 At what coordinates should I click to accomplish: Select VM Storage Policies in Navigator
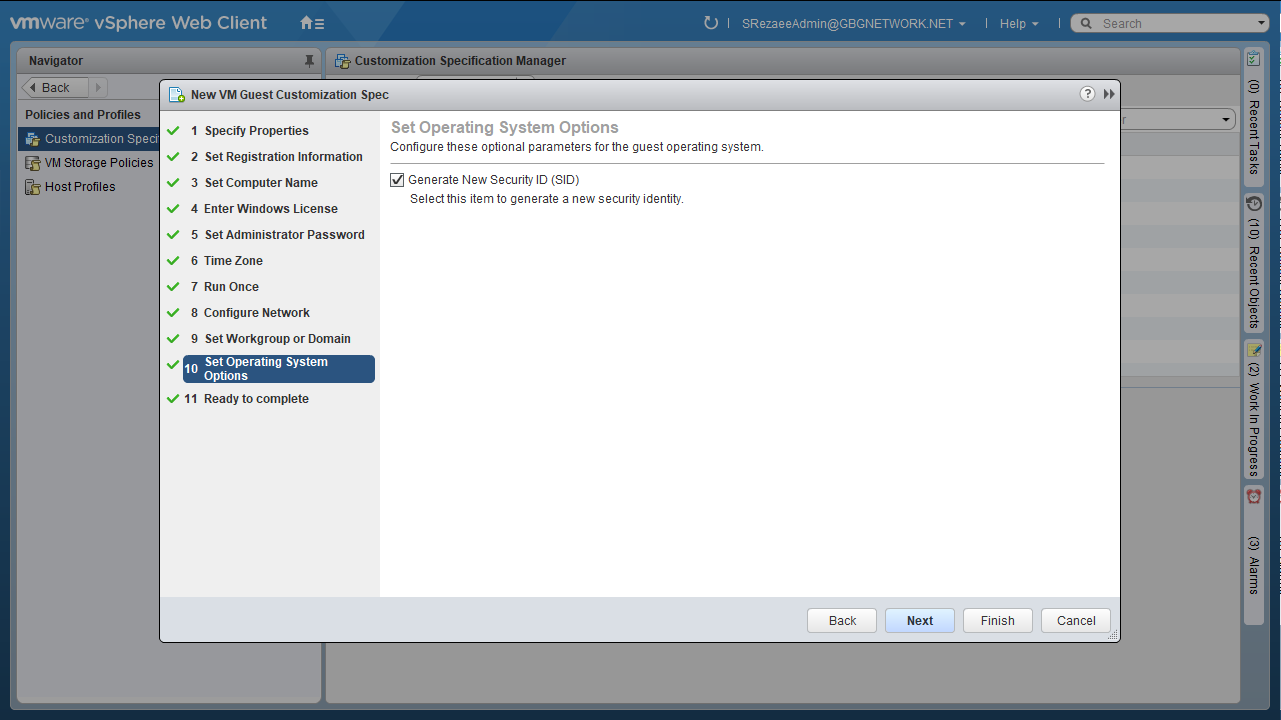[x=98, y=163]
